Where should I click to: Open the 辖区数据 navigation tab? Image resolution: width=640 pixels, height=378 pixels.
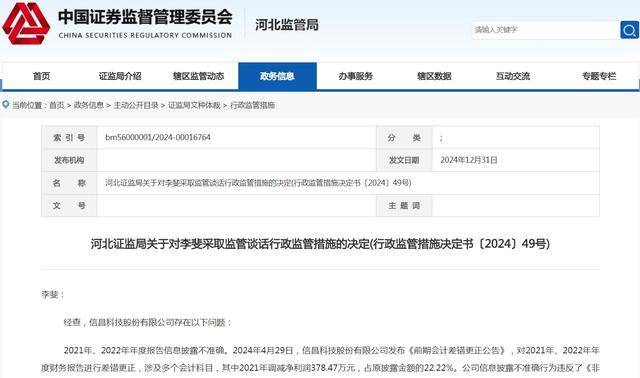434,76
